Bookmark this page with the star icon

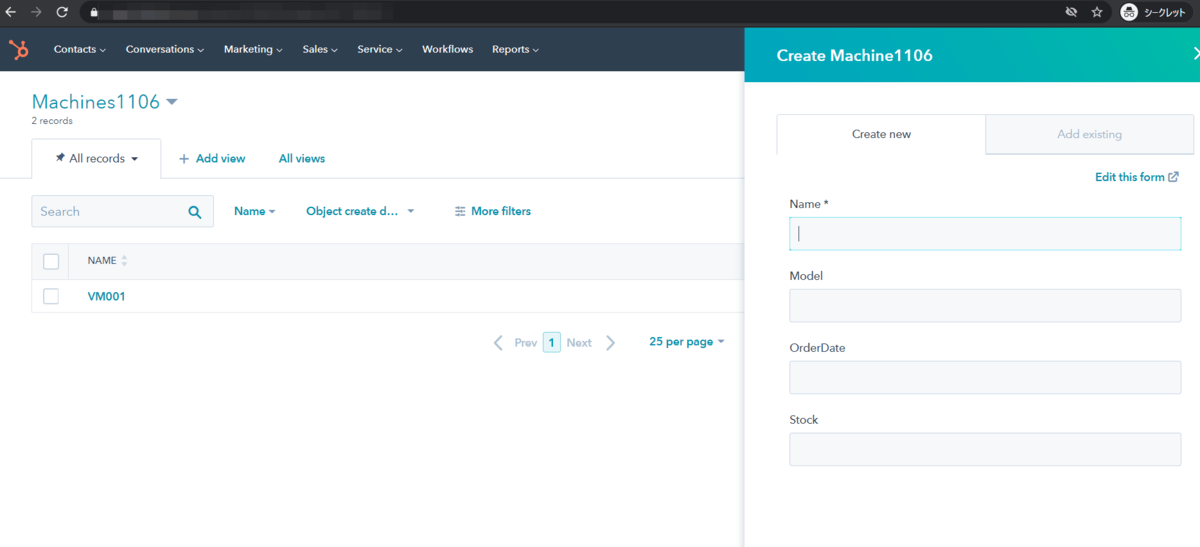[x=1097, y=12]
